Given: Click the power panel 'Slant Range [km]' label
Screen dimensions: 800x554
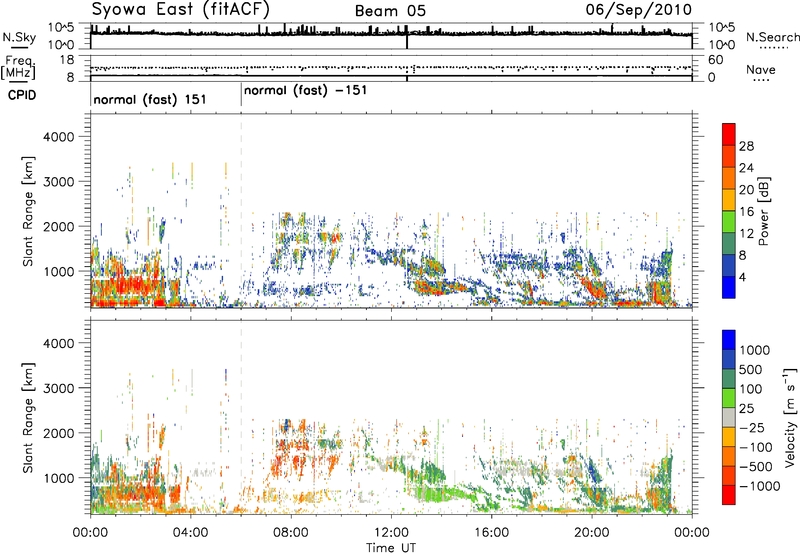Looking at the screenshot, I should (28, 211).
